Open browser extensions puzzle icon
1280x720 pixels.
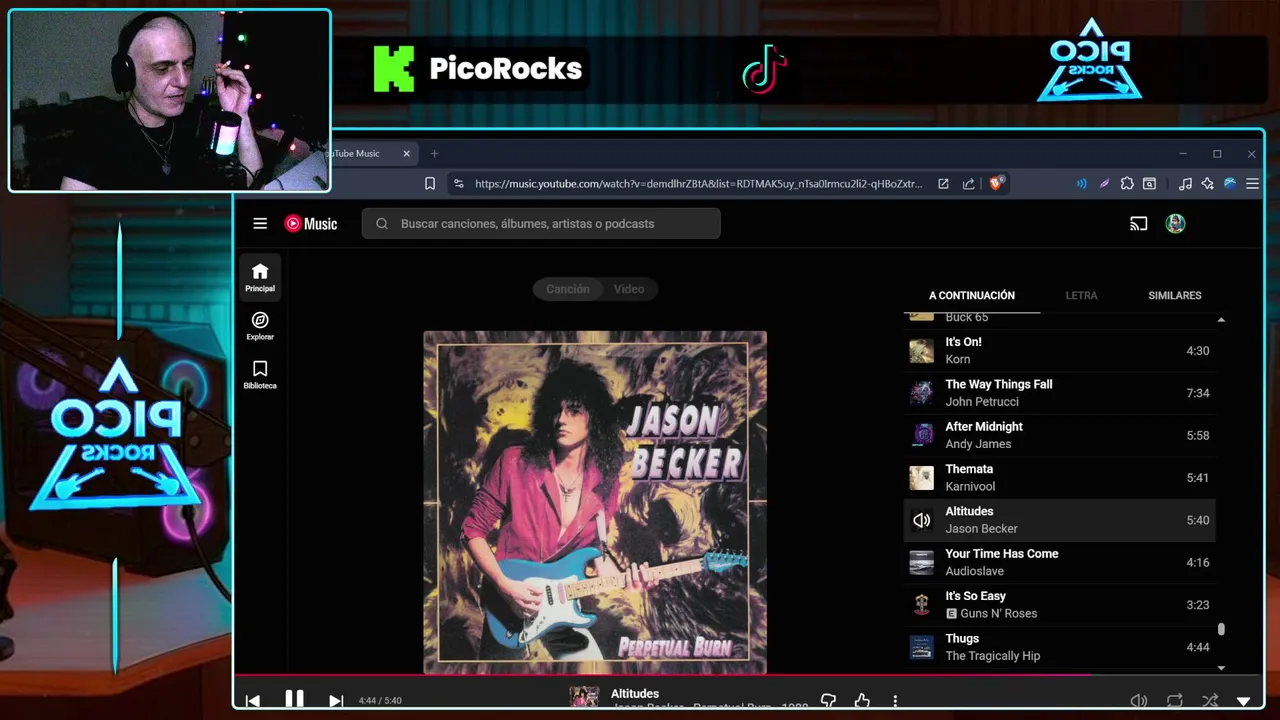[1127, 184]
